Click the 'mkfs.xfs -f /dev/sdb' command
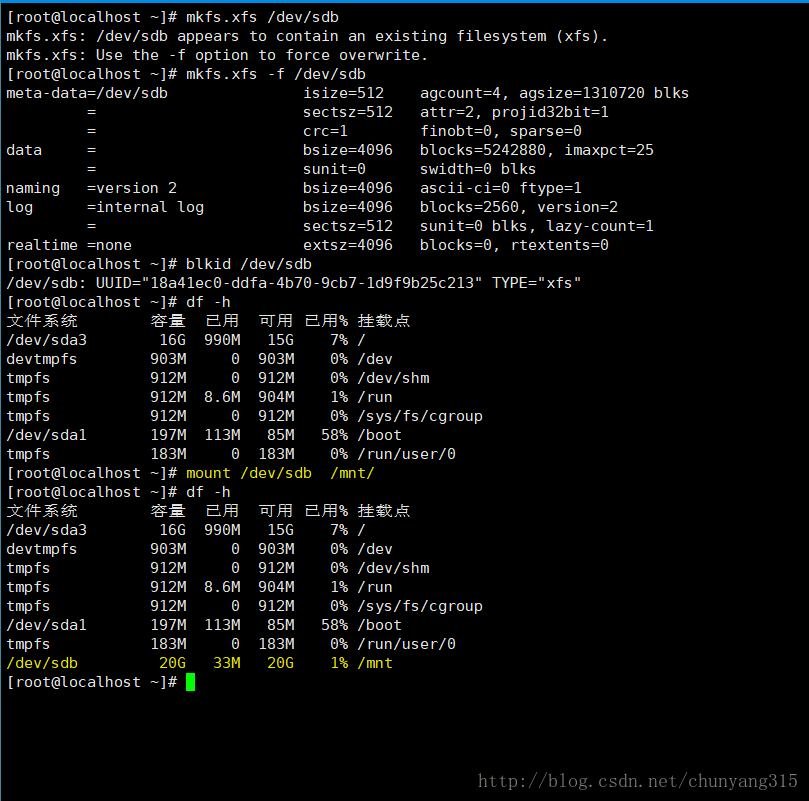The image size is (809, 801). [x=276, y=74]
